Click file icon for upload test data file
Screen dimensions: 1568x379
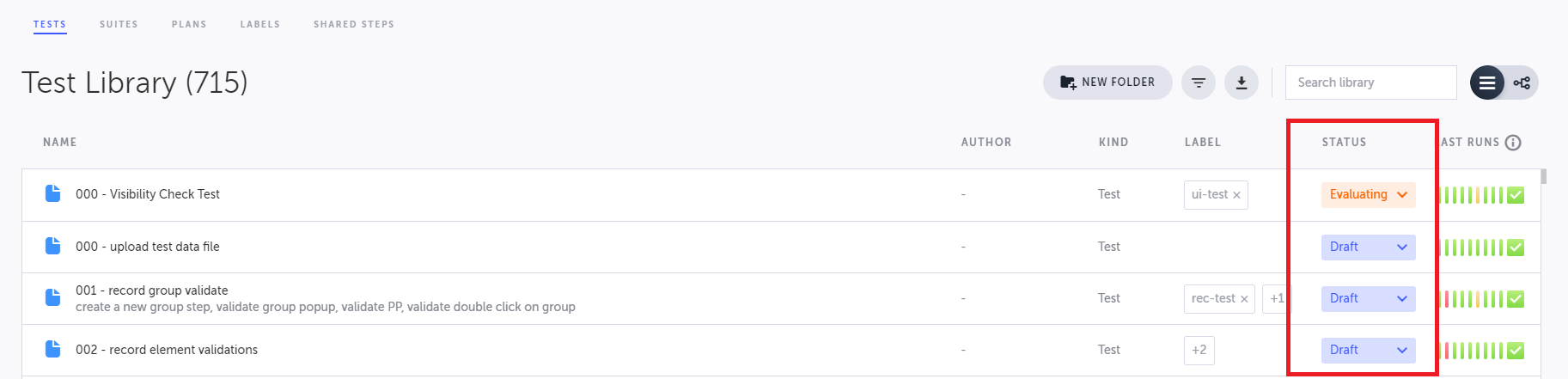click(x=53, y=246)
